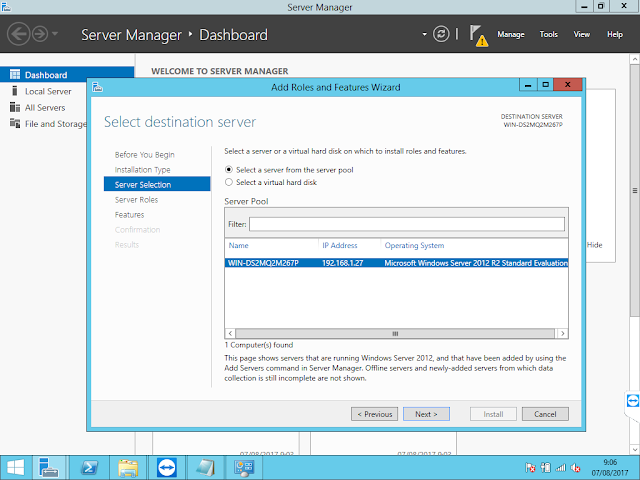The height and width of the screenshot is (480, 640).
Task: Select server row WIN-DS2MQ2M267P
Action: pos(396,263)
